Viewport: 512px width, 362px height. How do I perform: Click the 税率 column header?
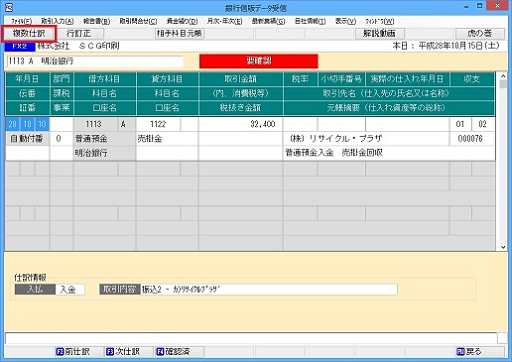click(x=300, y=79)
